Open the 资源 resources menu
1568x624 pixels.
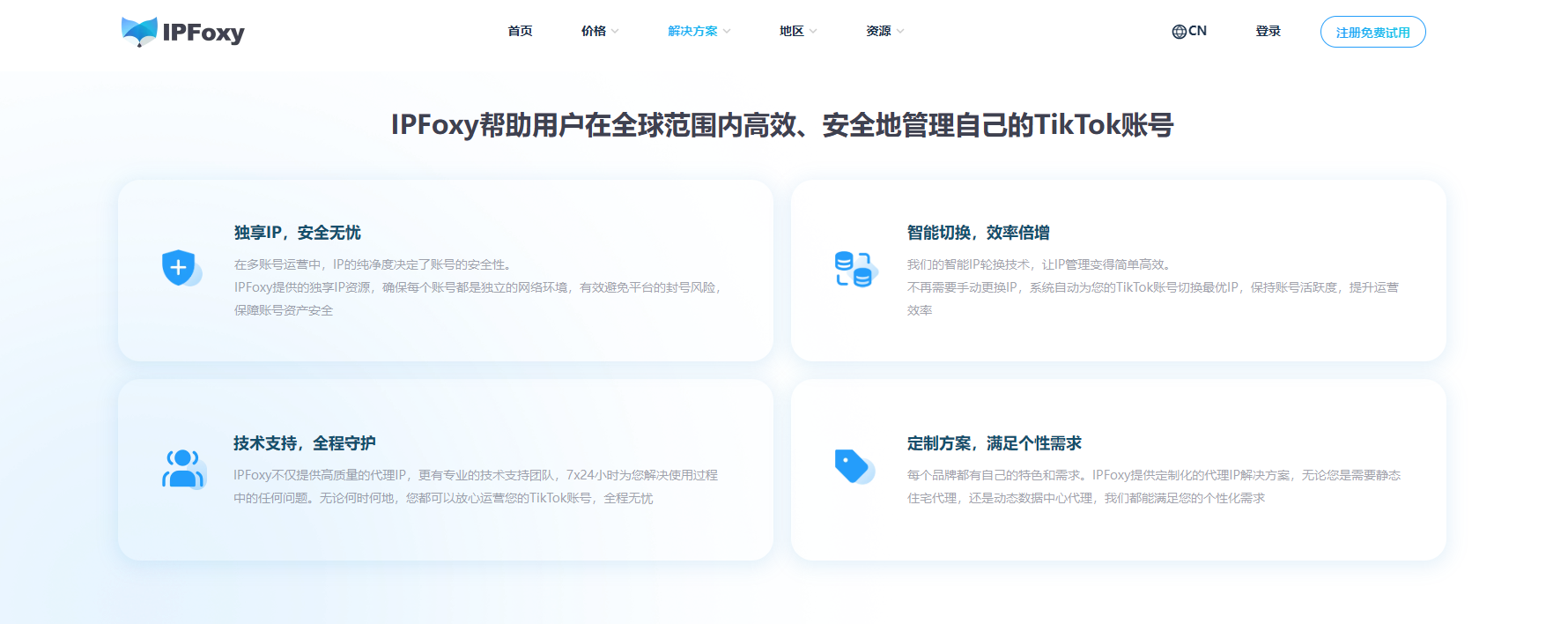point(878,31)
